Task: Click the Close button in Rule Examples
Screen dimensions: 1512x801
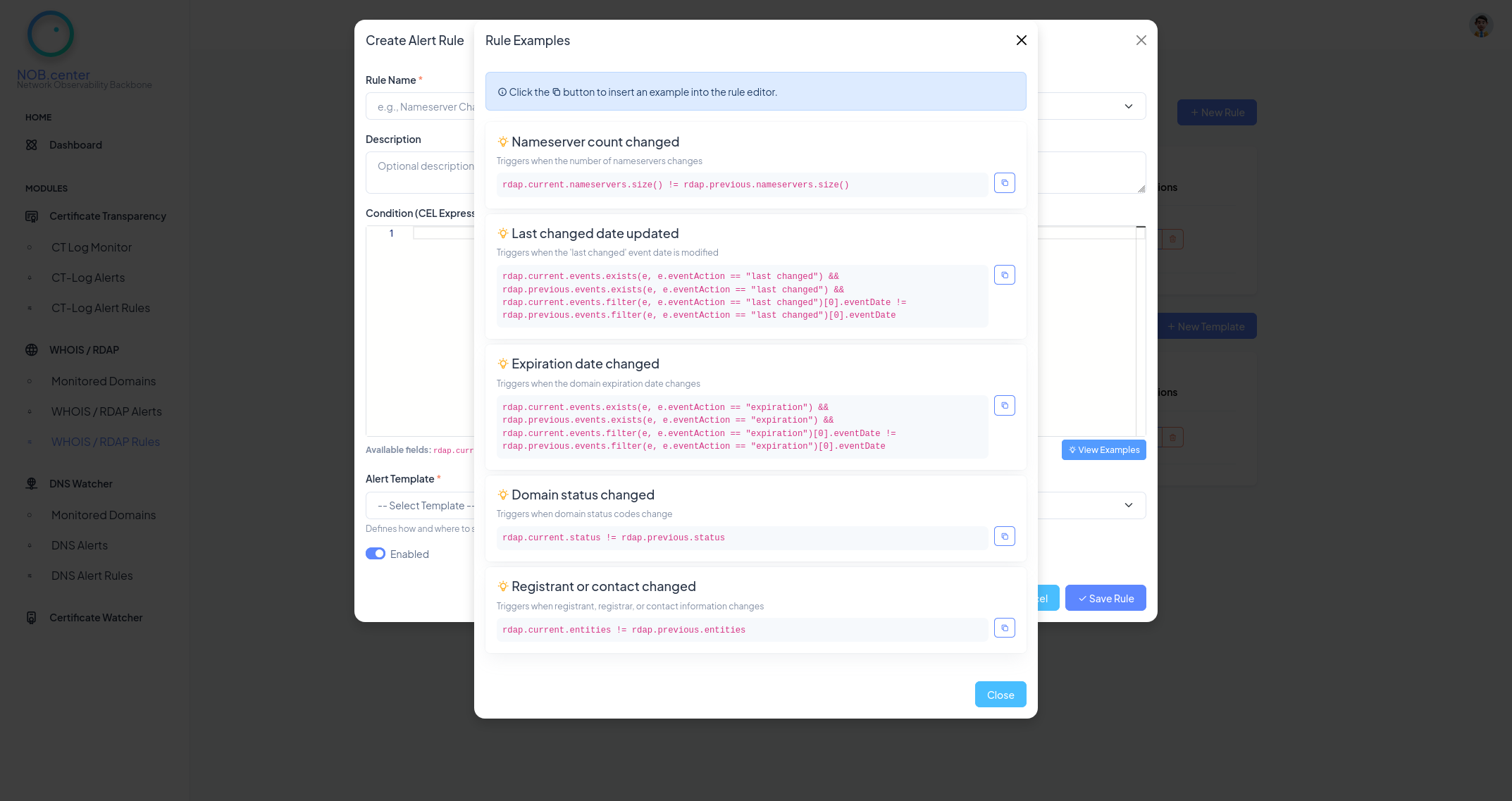Action: point(1000,695)
